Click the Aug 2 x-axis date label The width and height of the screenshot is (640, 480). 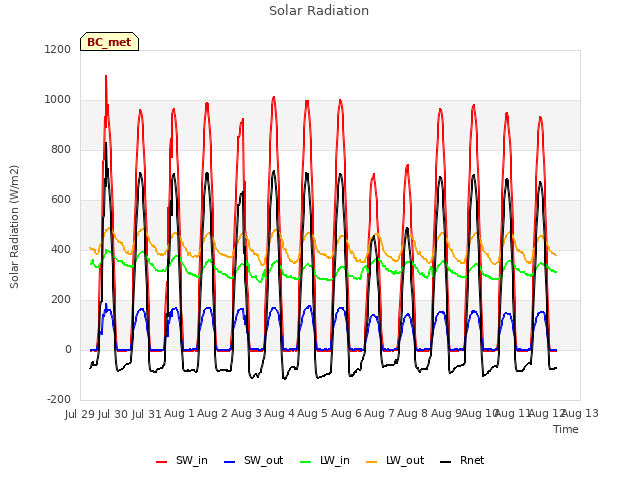coord(212,414)
